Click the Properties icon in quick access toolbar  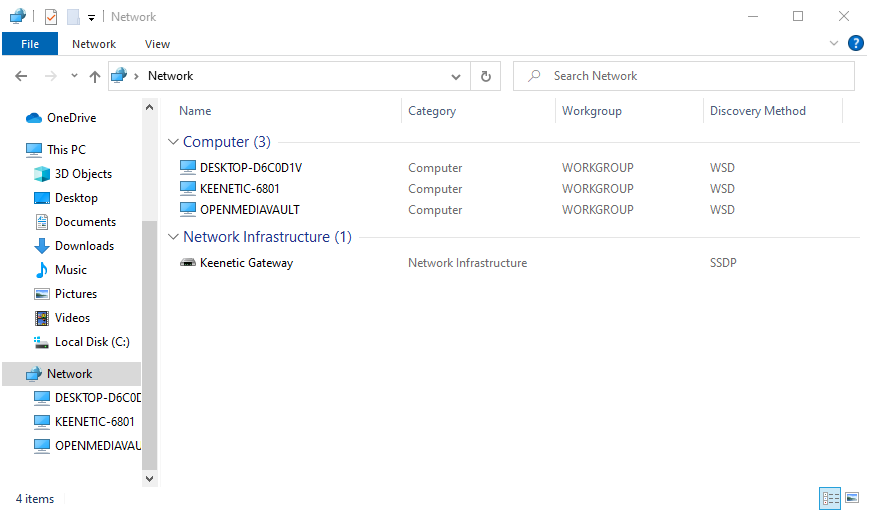51,16
